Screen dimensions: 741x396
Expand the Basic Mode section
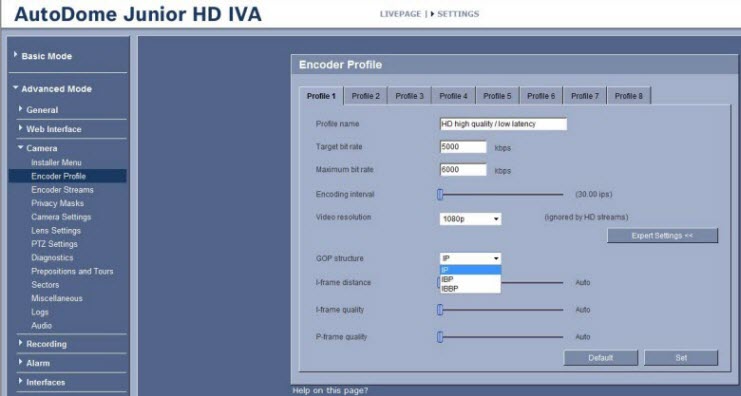point(46,56)
